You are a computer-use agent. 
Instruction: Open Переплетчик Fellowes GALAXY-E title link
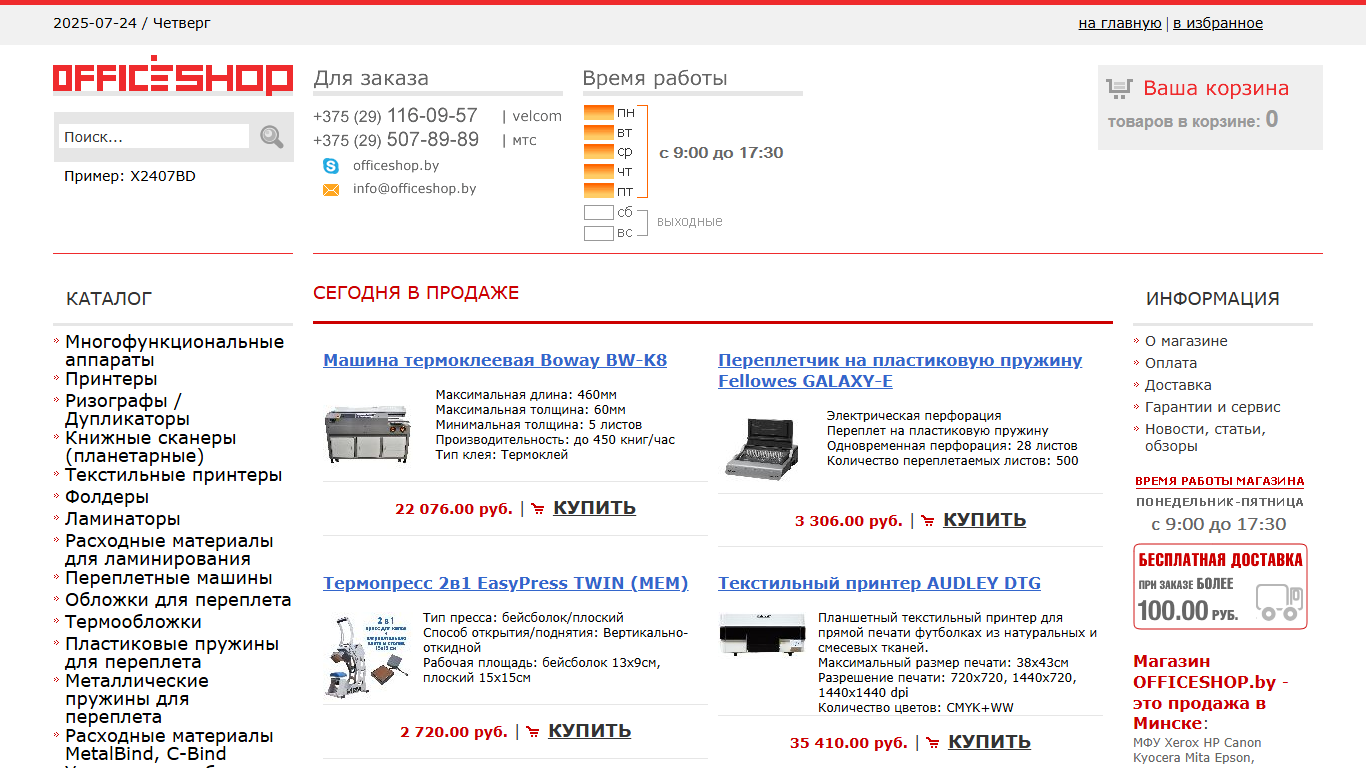click(900, 371)
